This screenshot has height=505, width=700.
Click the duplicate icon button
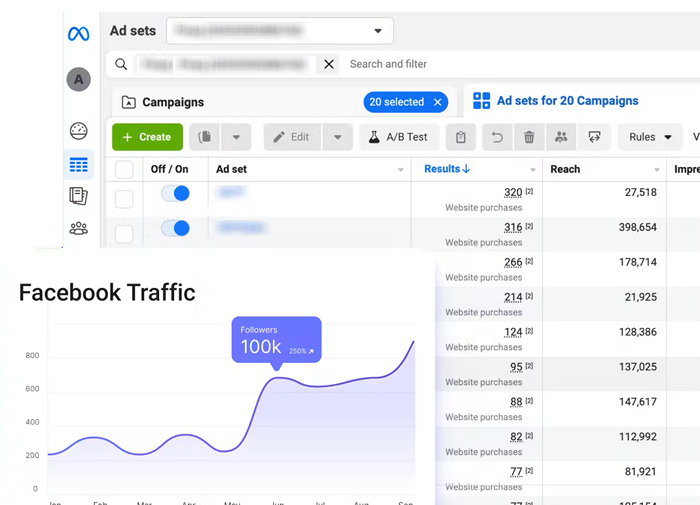[x=204, y=137]
